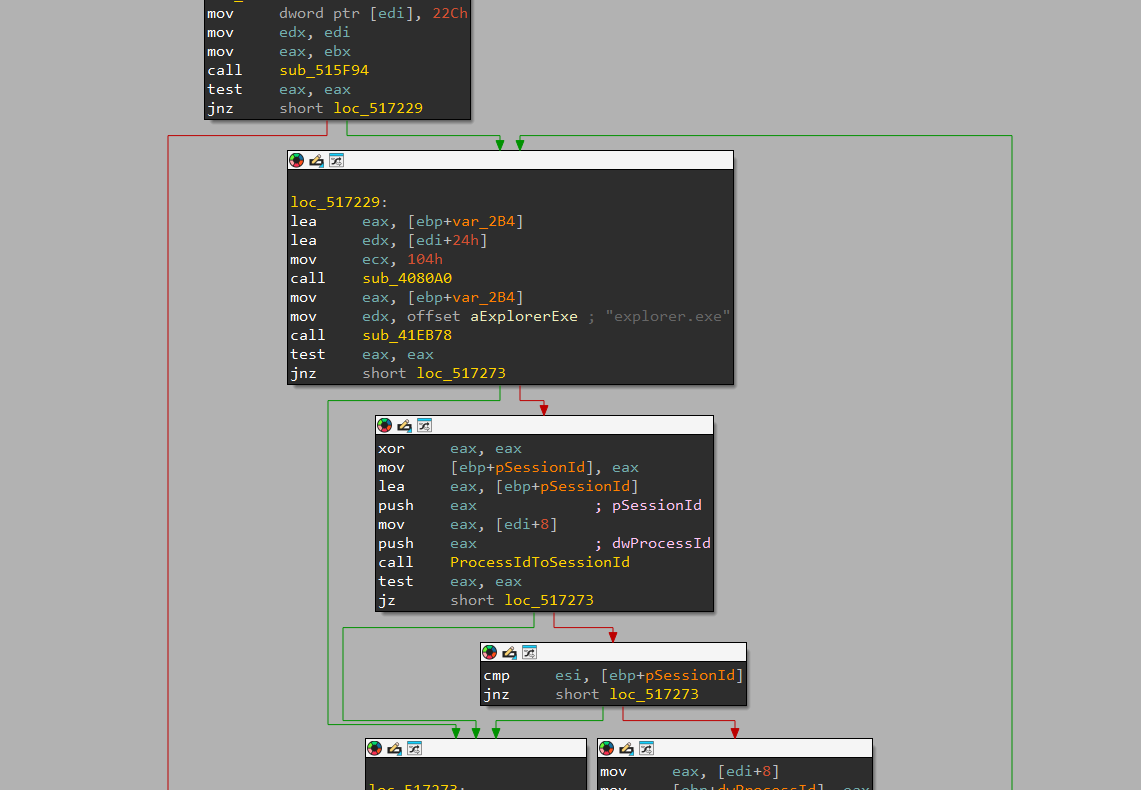Screen dimensions: 1141x790
Task: Click the loc_517229: label
Action: [339, 202]
